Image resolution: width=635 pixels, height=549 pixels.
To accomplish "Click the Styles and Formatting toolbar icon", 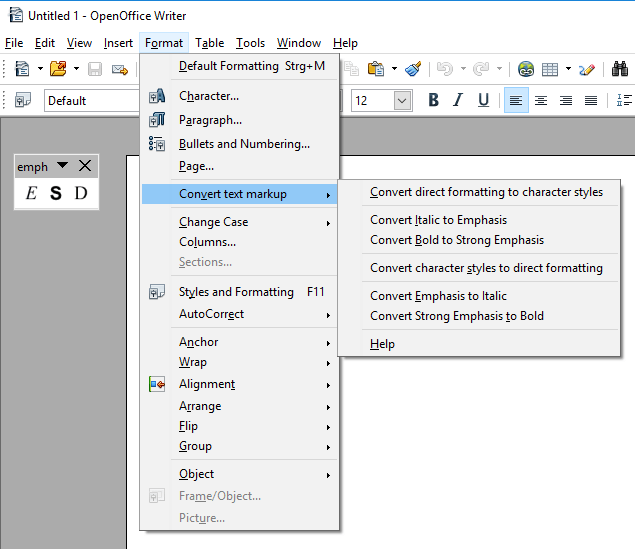I will click(x=23, y=100).
